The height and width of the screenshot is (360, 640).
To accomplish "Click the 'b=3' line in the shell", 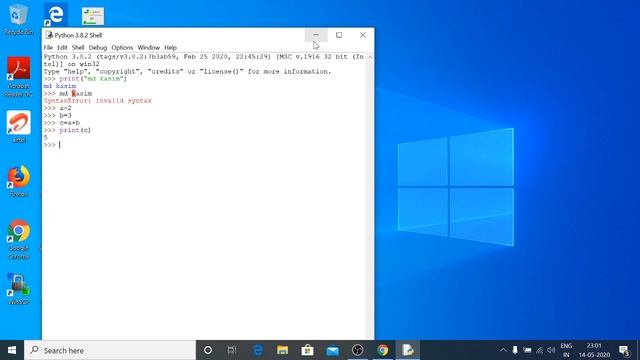I will click(58, 116).
